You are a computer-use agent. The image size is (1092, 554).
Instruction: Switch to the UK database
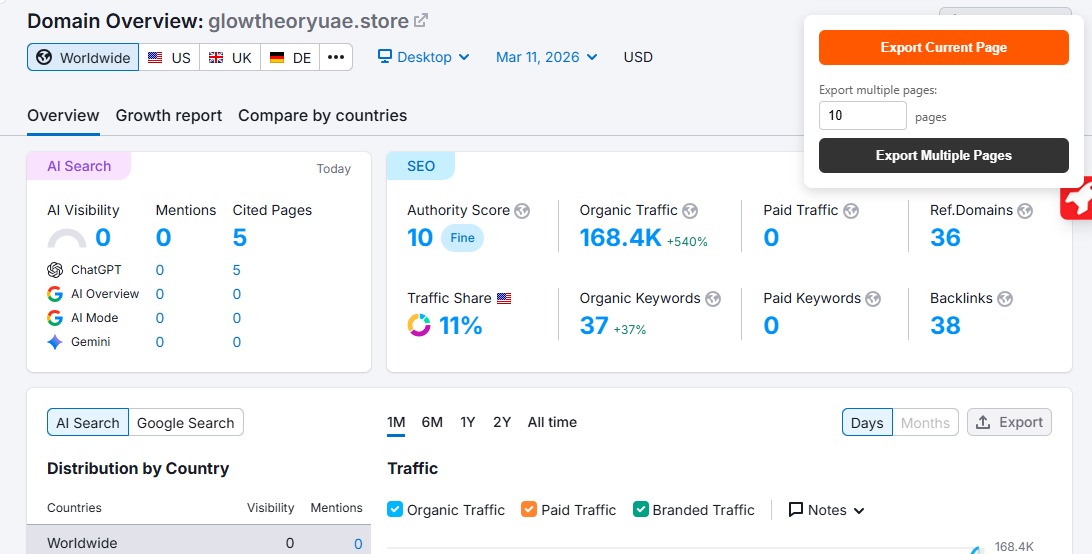coord(231,57)
